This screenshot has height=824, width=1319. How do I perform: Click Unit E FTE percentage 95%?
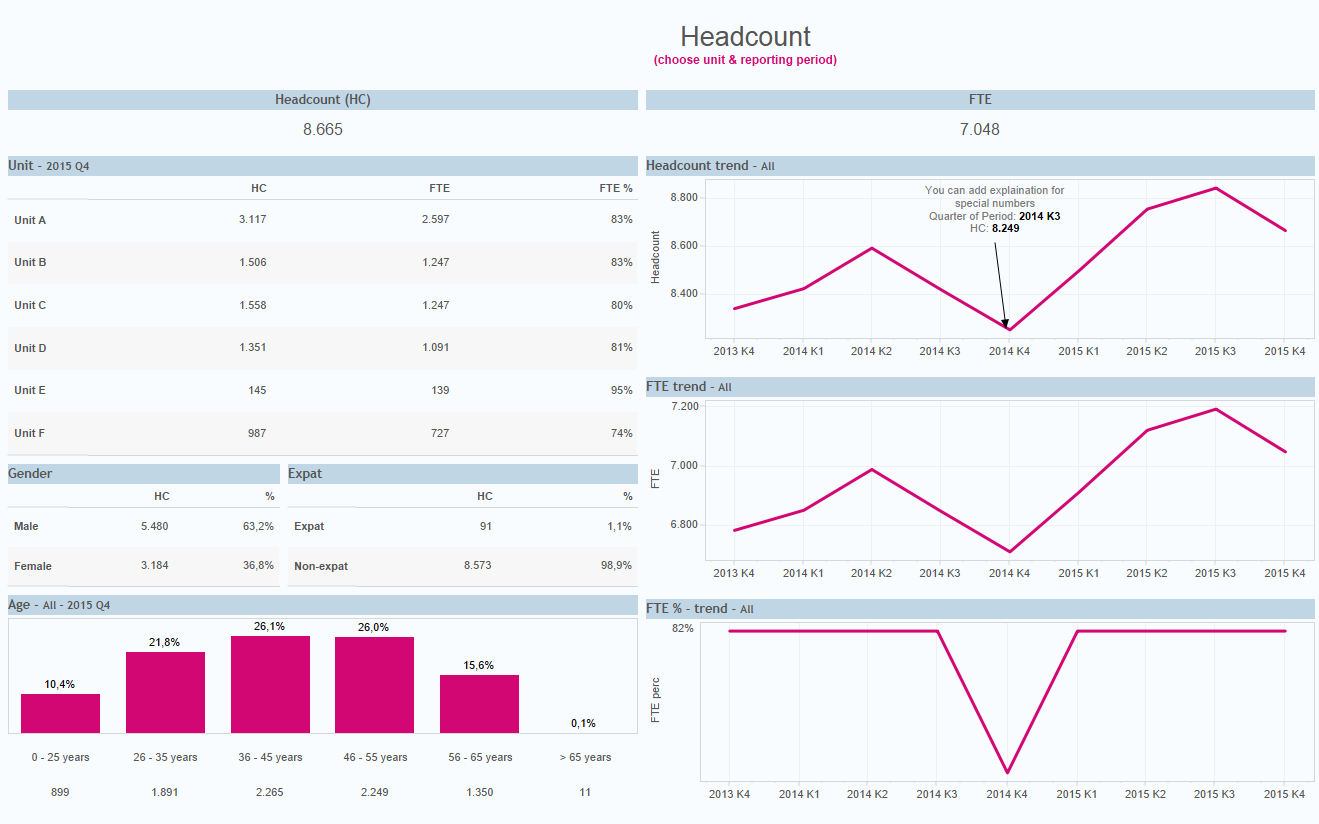622,390
